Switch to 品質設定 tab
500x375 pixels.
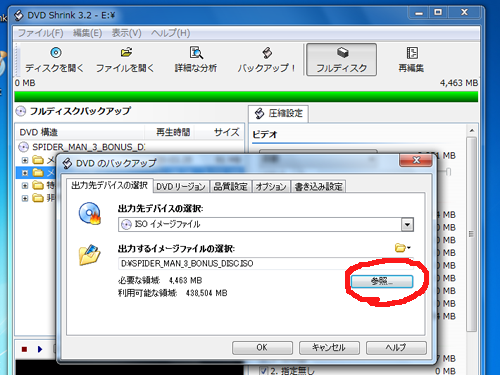tap(230, 187)
